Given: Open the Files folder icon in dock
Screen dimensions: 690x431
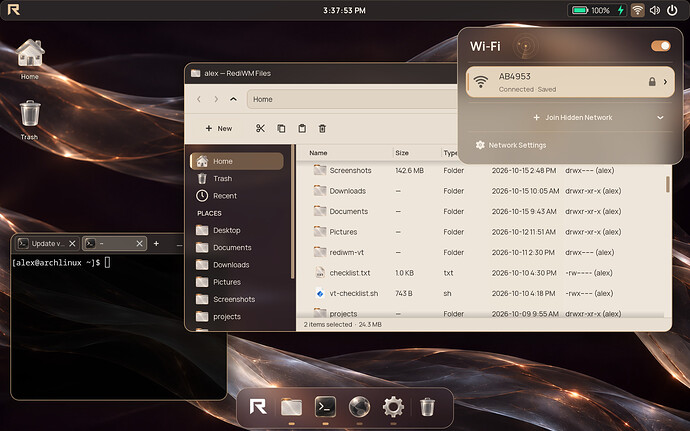Looking at the screenshot, I should pyautogui.click(x=291, y=407).
